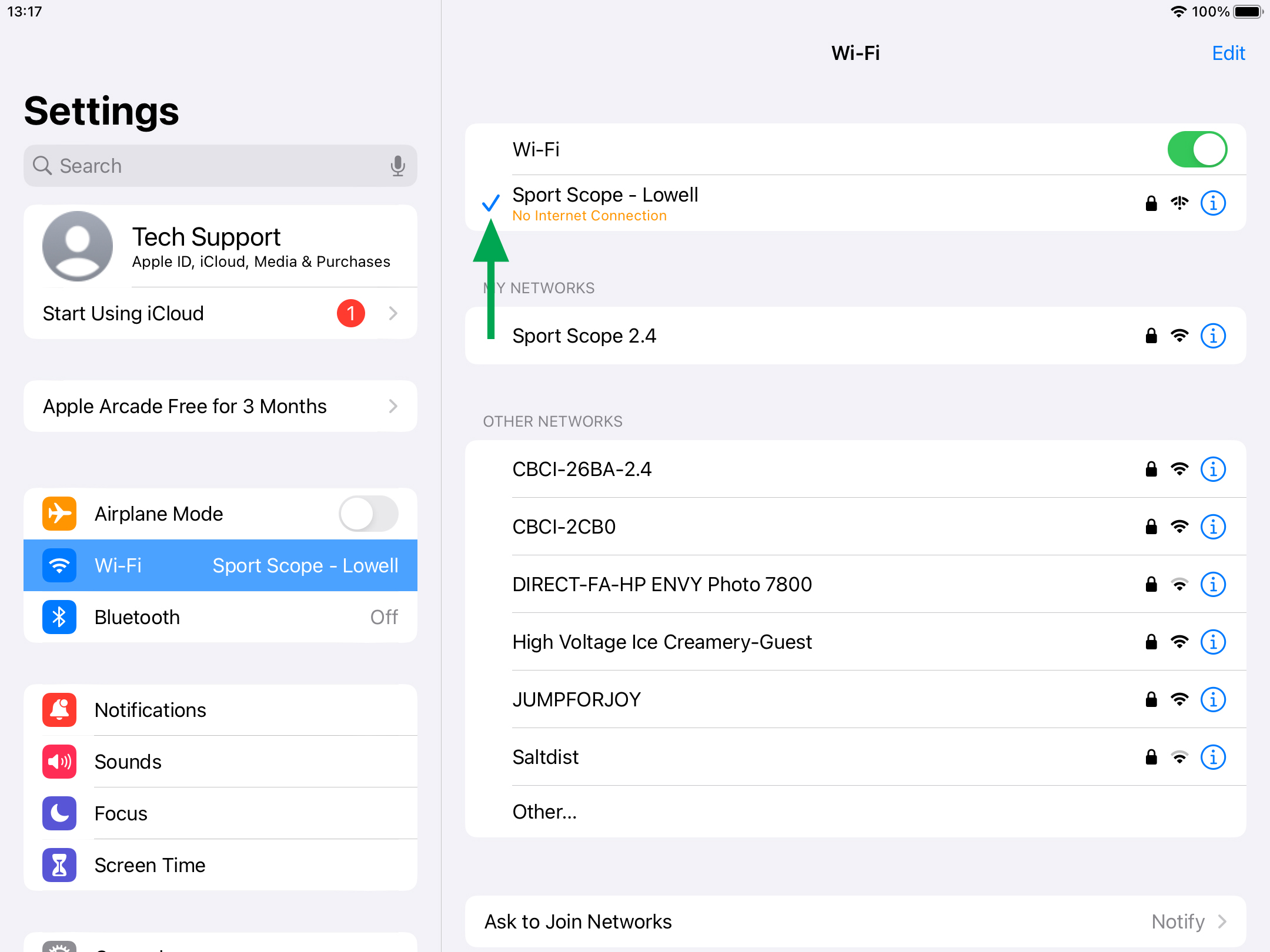Tap the red Notifications bell icon
The height and width of the screenshot is (952, 1270).
click(59, 710)
